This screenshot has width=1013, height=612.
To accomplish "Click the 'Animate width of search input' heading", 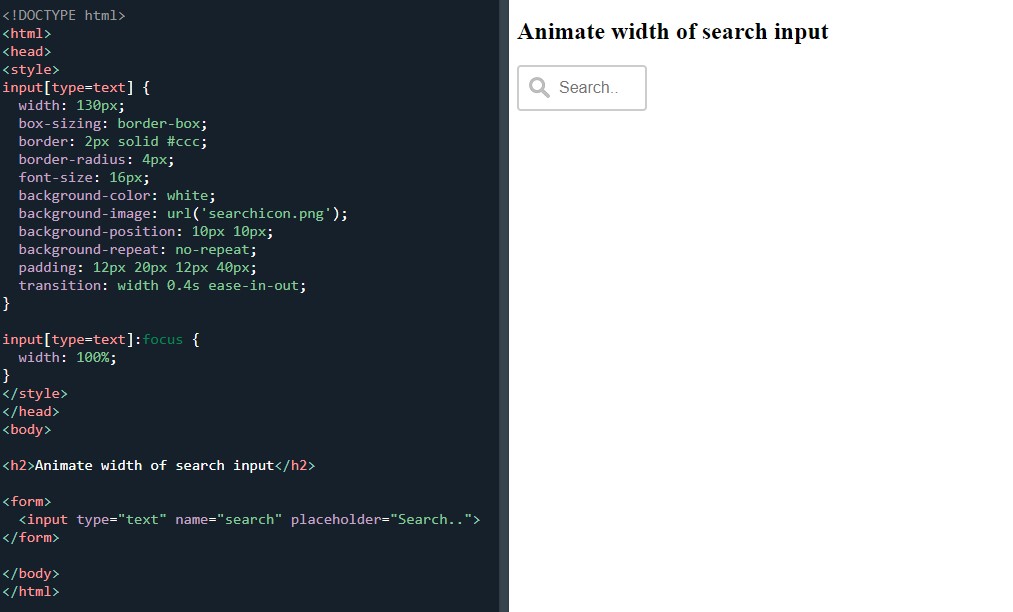I will tap(672, 31).
